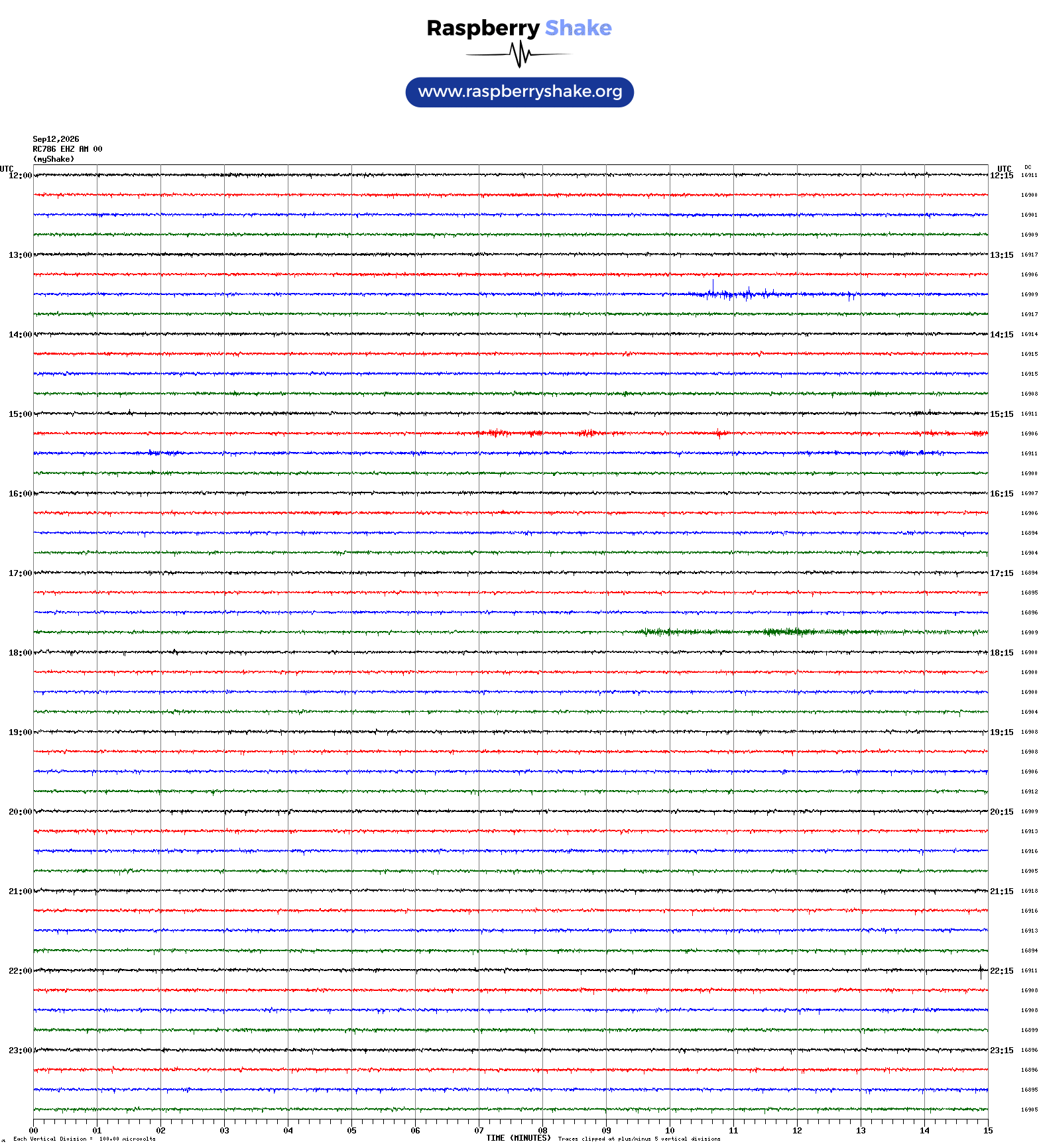Select the 15:00 UTC time label
The image size is (1041, 1148).
[x=20, y=414]
